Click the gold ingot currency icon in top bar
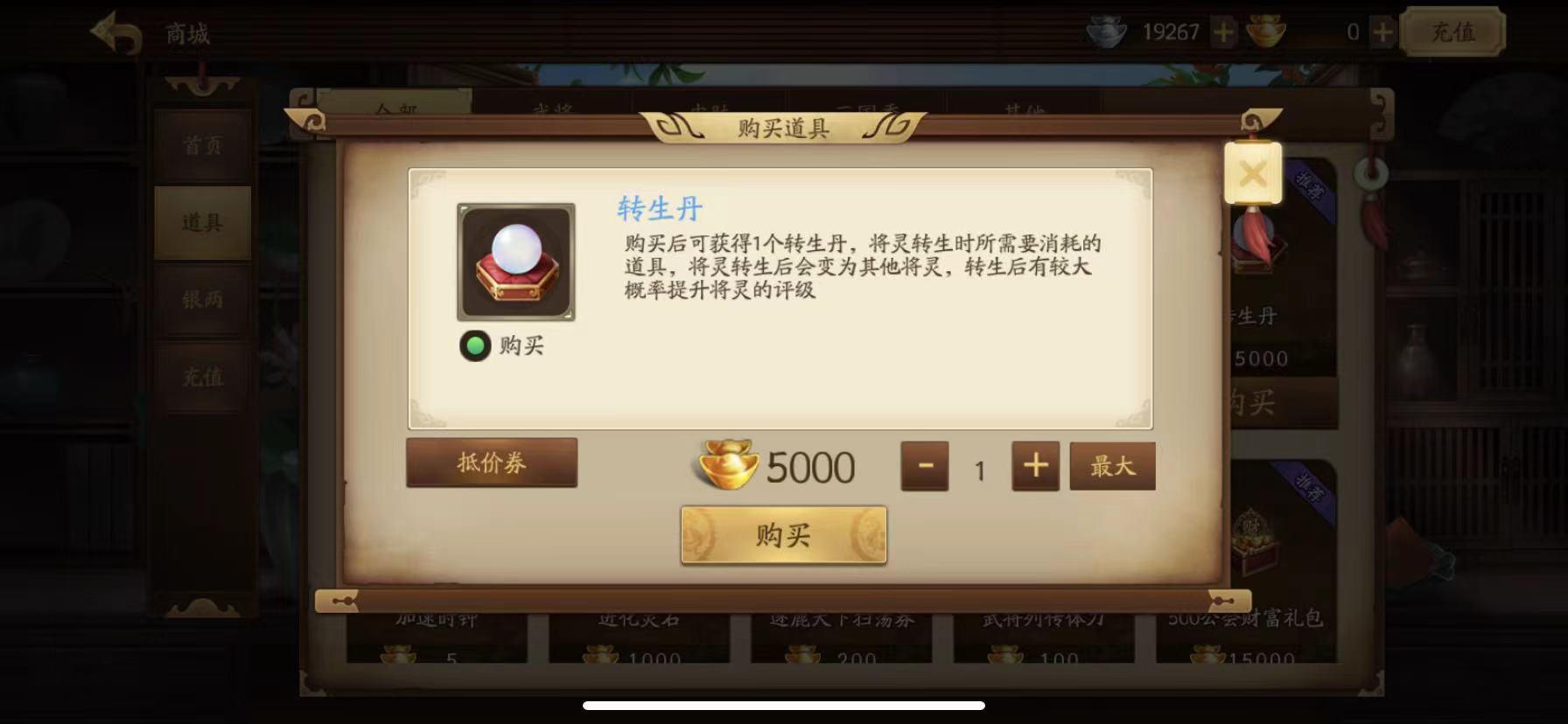 pyautogui.click(x=1265, y=32)
